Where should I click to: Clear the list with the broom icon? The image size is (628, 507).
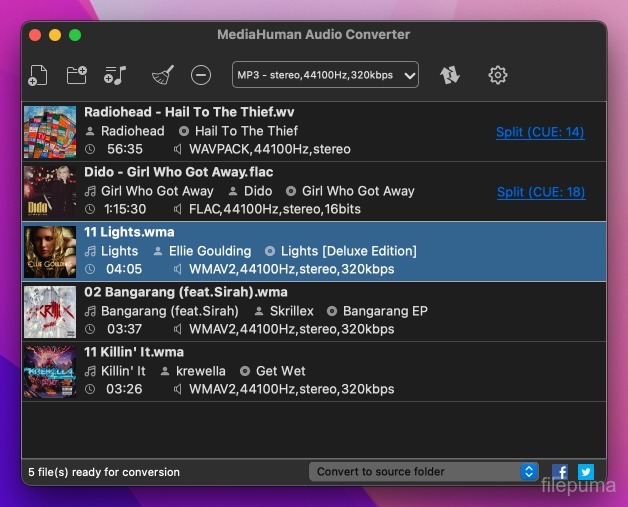tap(162, 75)
